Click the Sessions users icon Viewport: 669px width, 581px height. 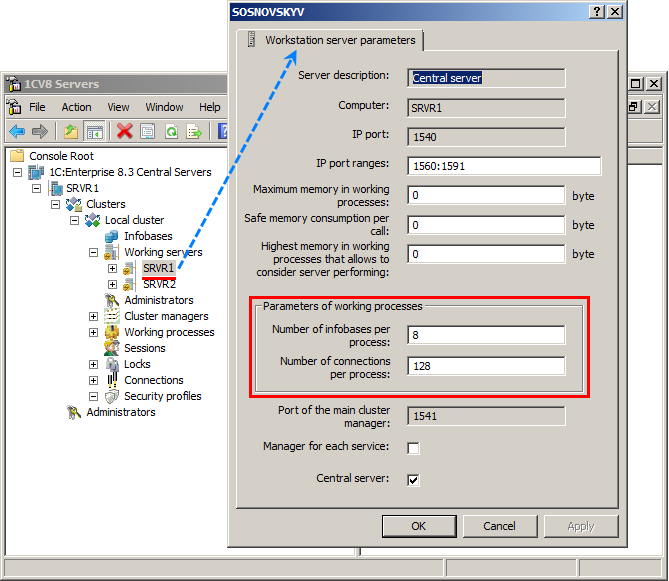pyautogui.click(x=112, y=348)
